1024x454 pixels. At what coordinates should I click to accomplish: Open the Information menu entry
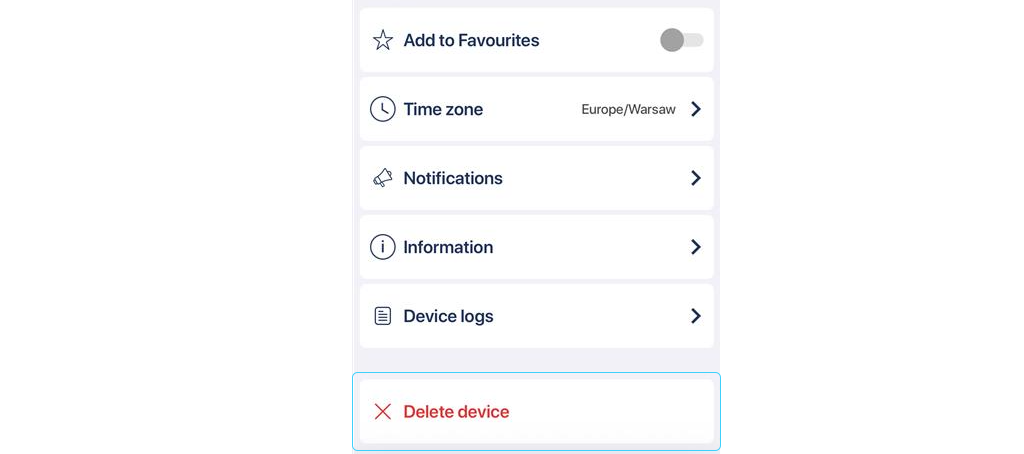[448, 247]
